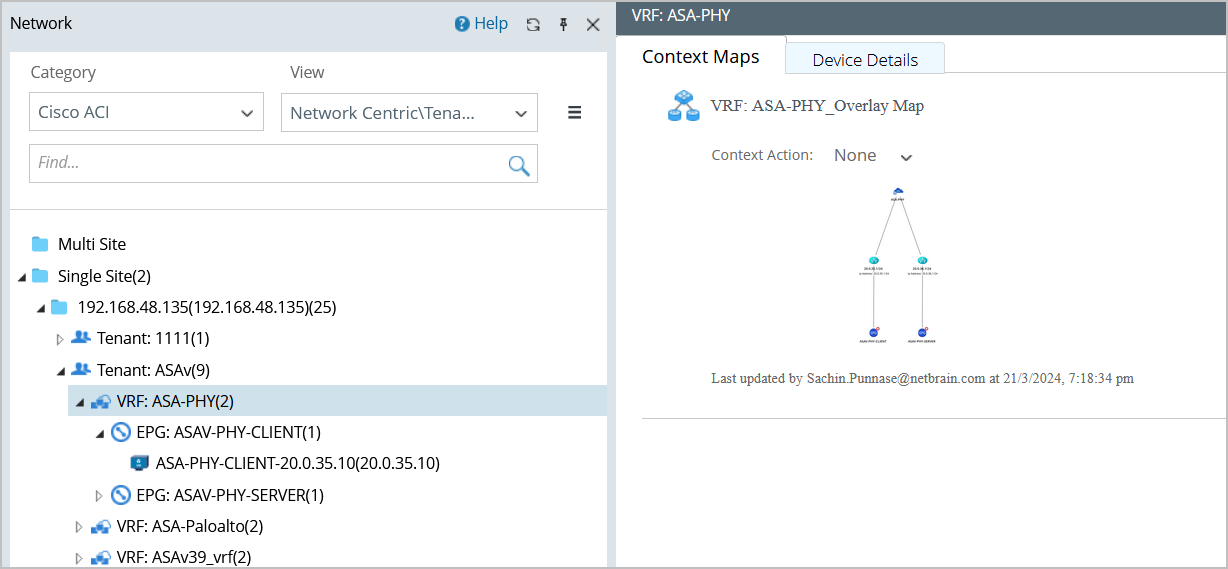Click the ASA-PHY-CLIENT endpoint device icon

click(x=140, y=464)
